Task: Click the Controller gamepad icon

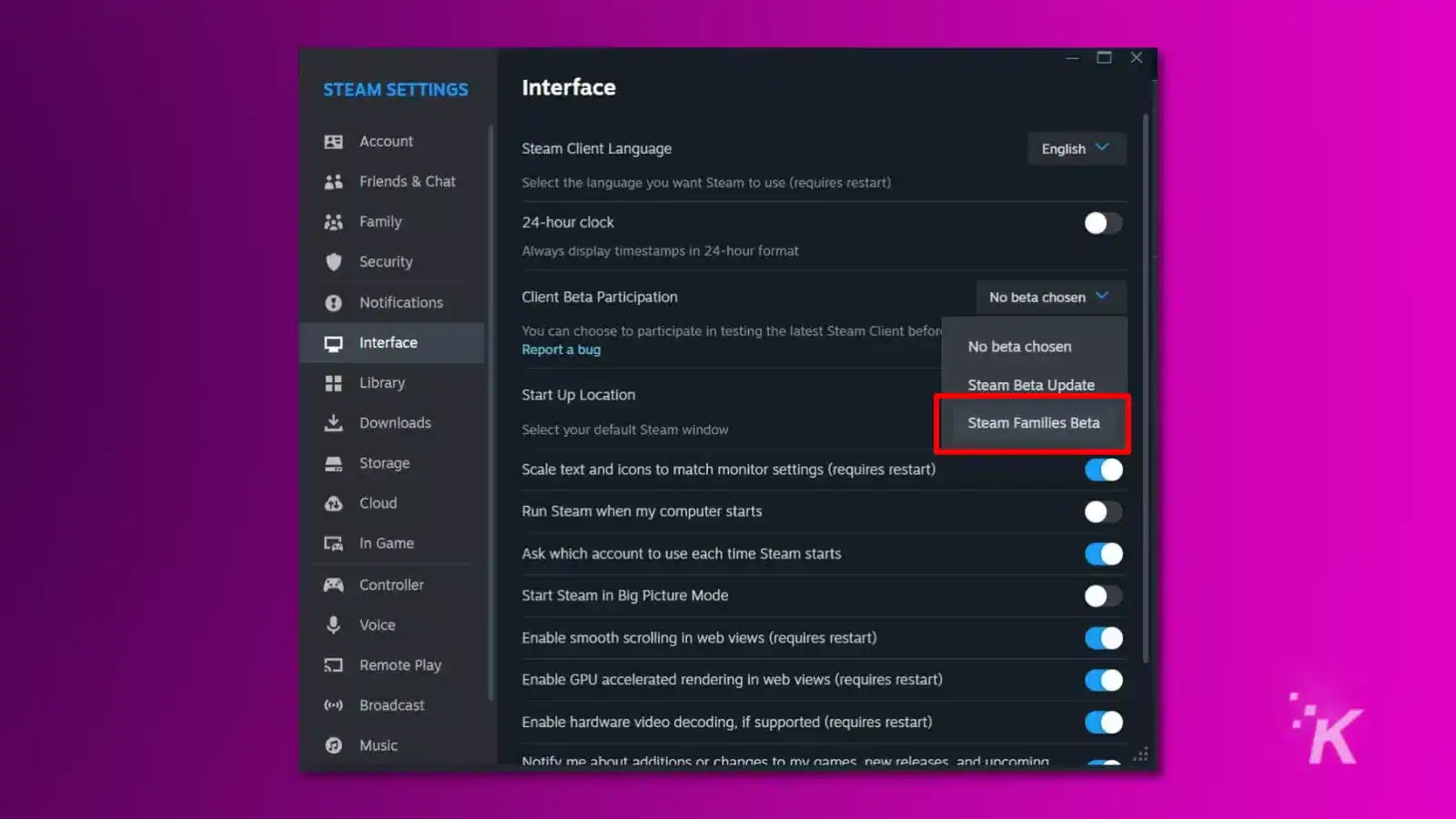Action: [x=334, y=585]
